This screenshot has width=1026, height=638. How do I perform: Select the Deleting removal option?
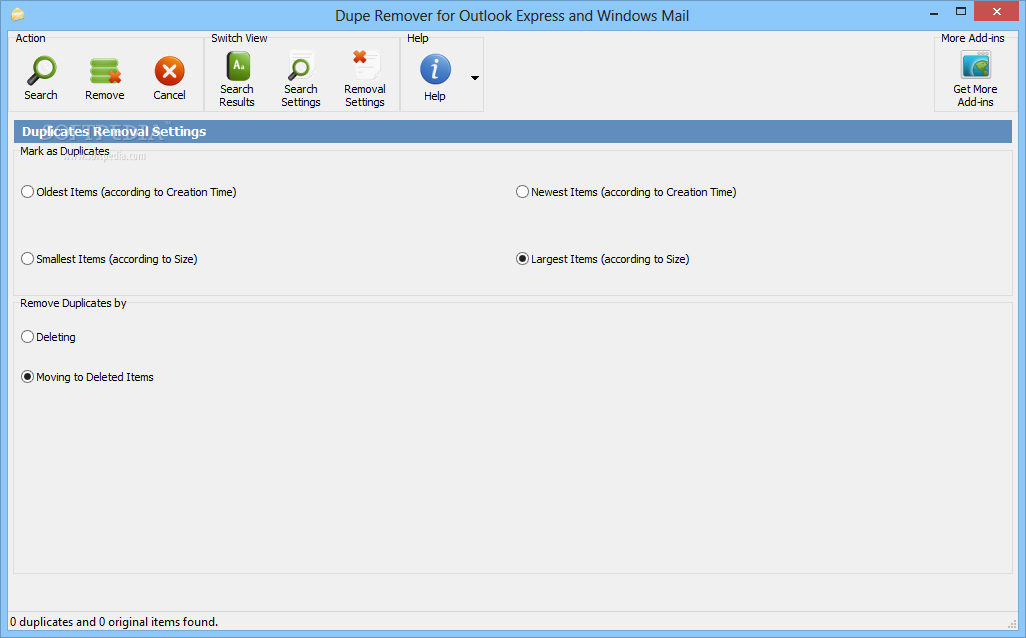coord(48,337)
